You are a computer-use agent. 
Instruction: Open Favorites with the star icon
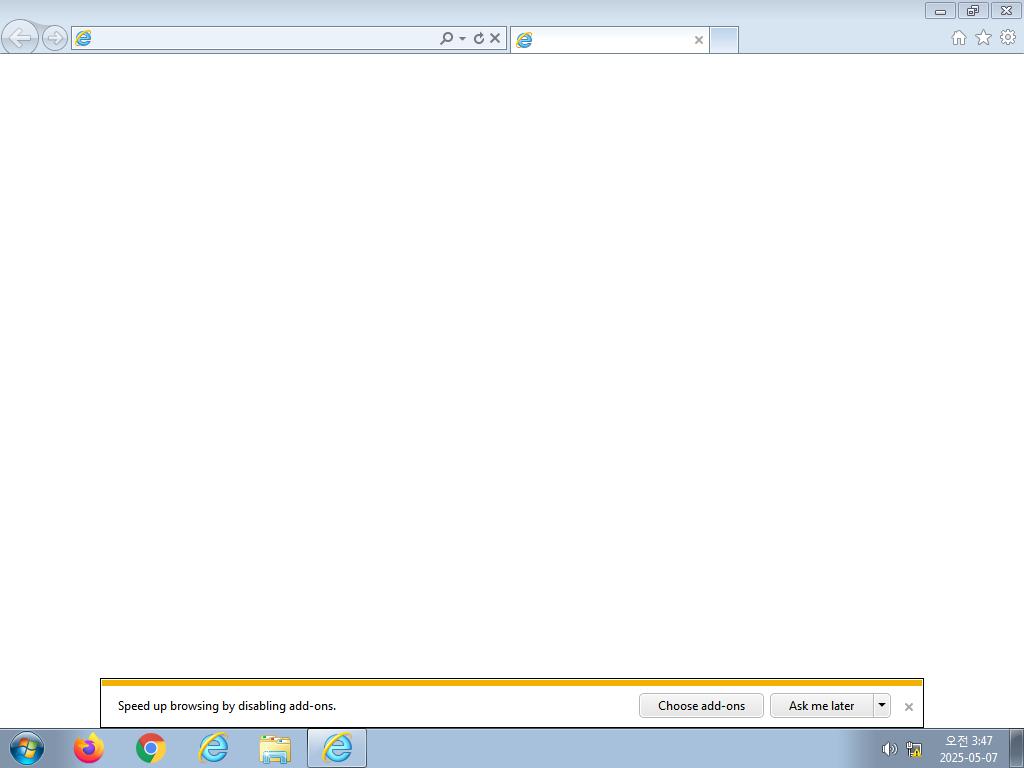(984, 38)
